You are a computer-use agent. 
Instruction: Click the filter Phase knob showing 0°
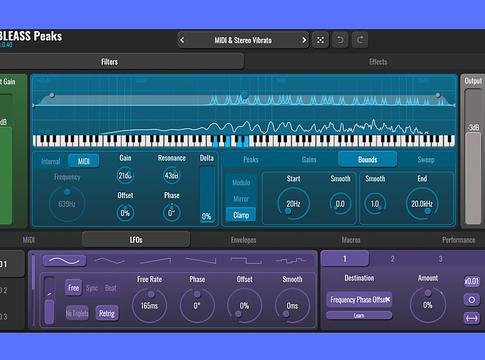172,213
